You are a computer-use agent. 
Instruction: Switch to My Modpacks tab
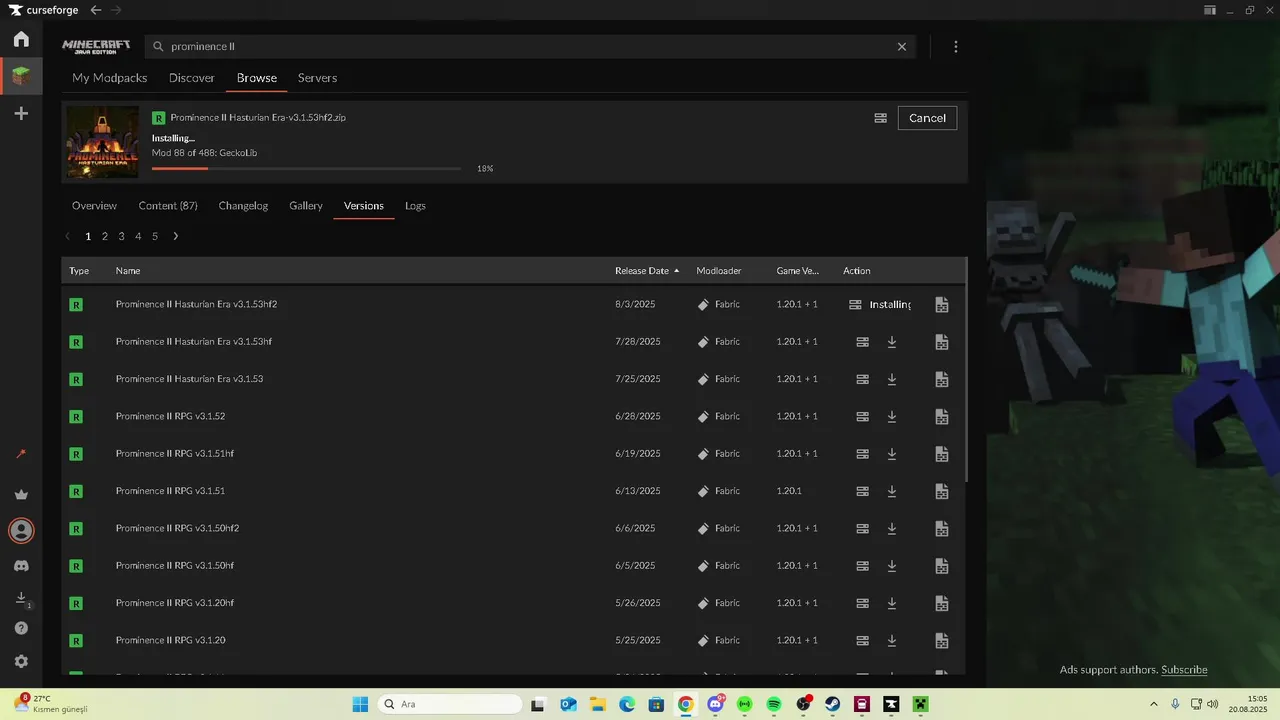tap(110, 78)
